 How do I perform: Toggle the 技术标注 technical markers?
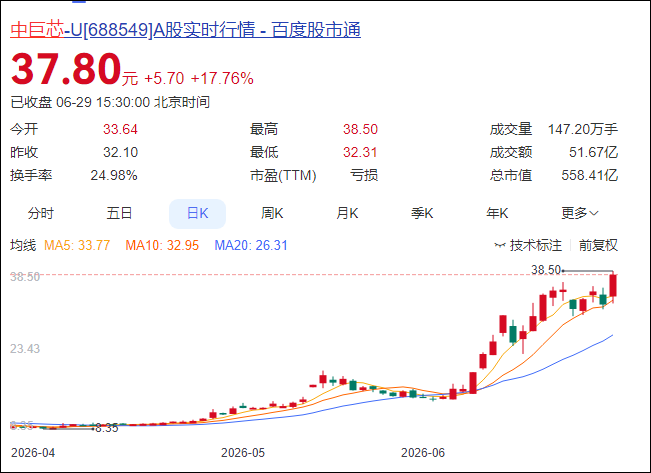click(x=528, y=245)
